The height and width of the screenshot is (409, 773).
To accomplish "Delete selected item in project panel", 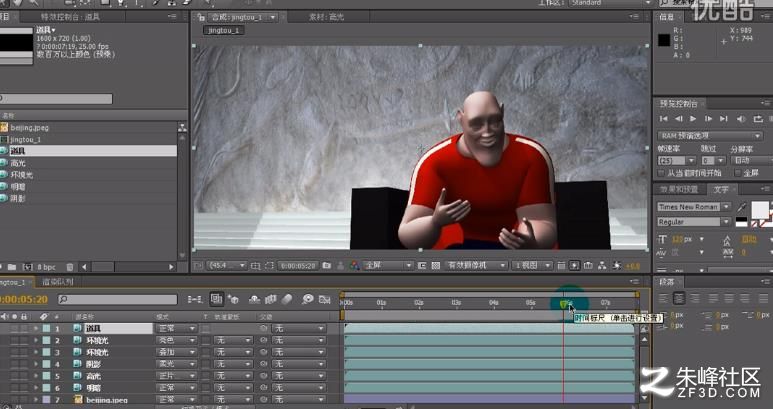I will (x=70, y=267).
